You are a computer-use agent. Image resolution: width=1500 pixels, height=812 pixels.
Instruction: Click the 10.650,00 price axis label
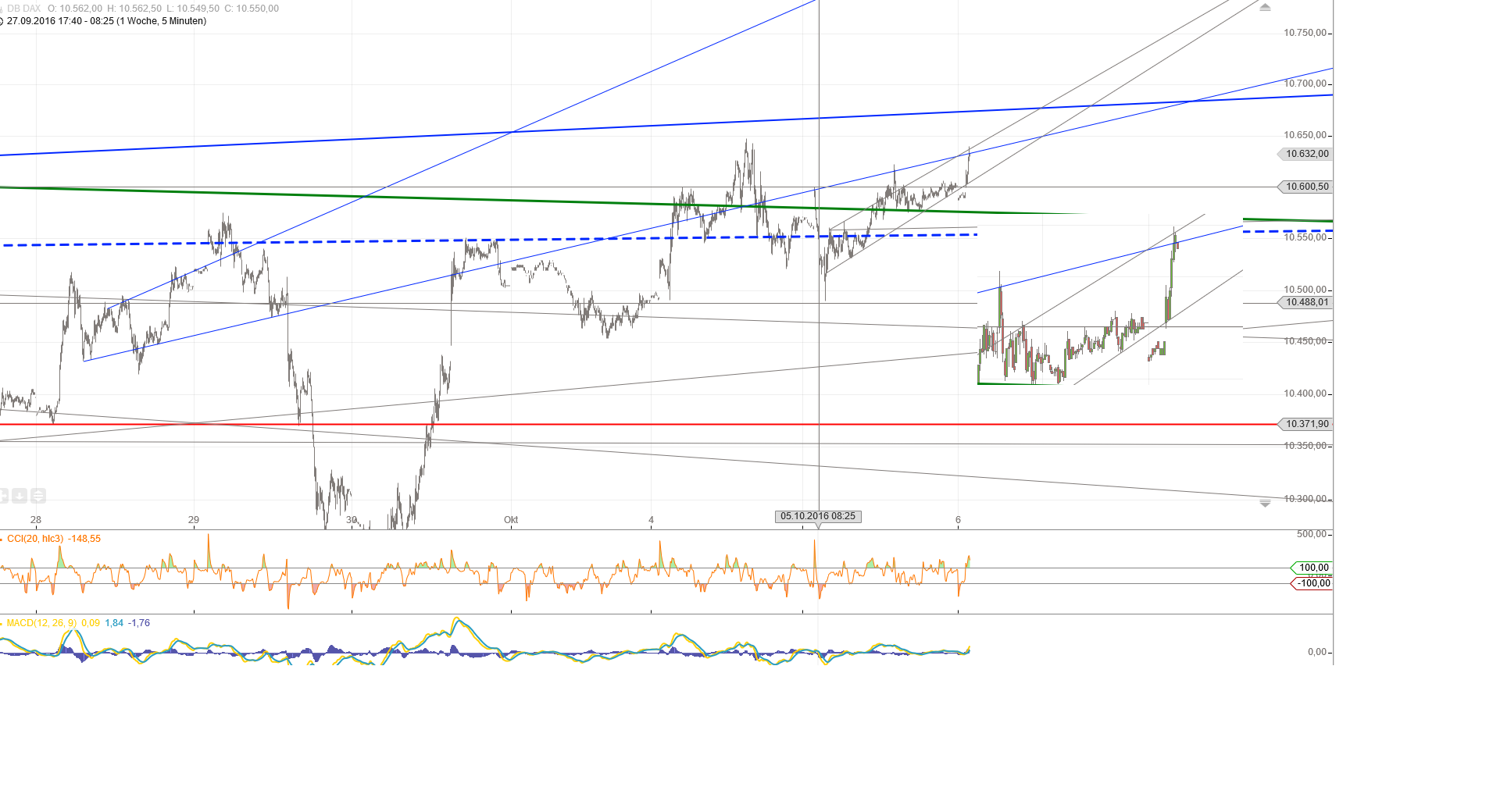pos(1305,135)
